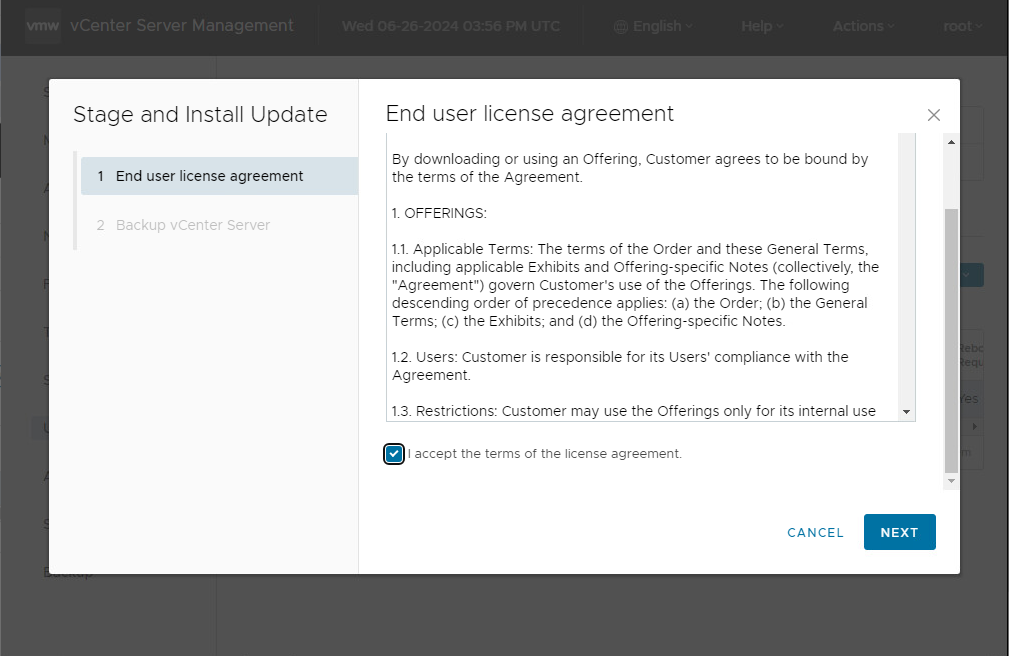Click the globe language icon
The image size is (1009, 656).
point(620,26)
